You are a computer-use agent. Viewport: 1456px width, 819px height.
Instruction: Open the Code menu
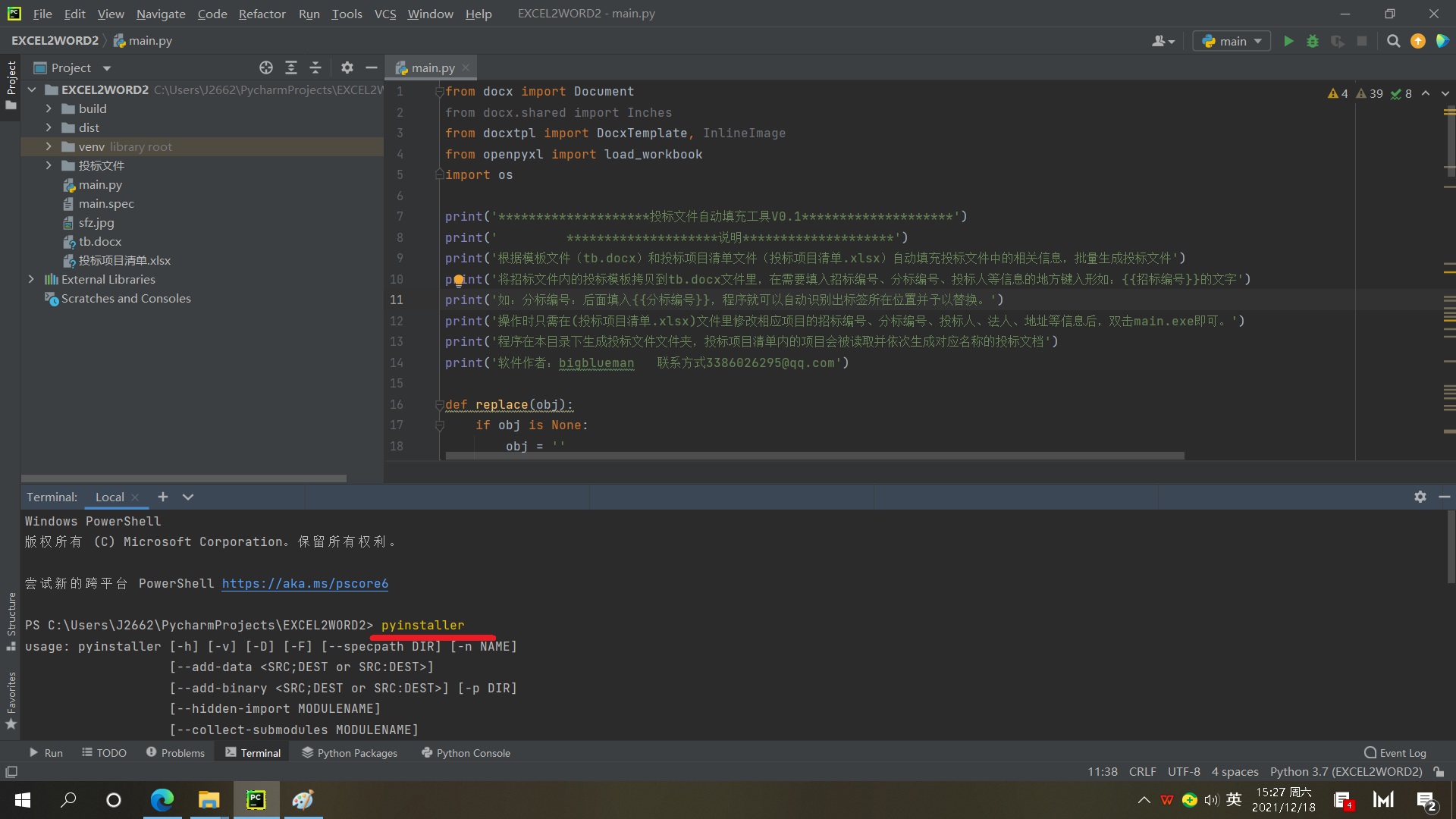(212, 14)
